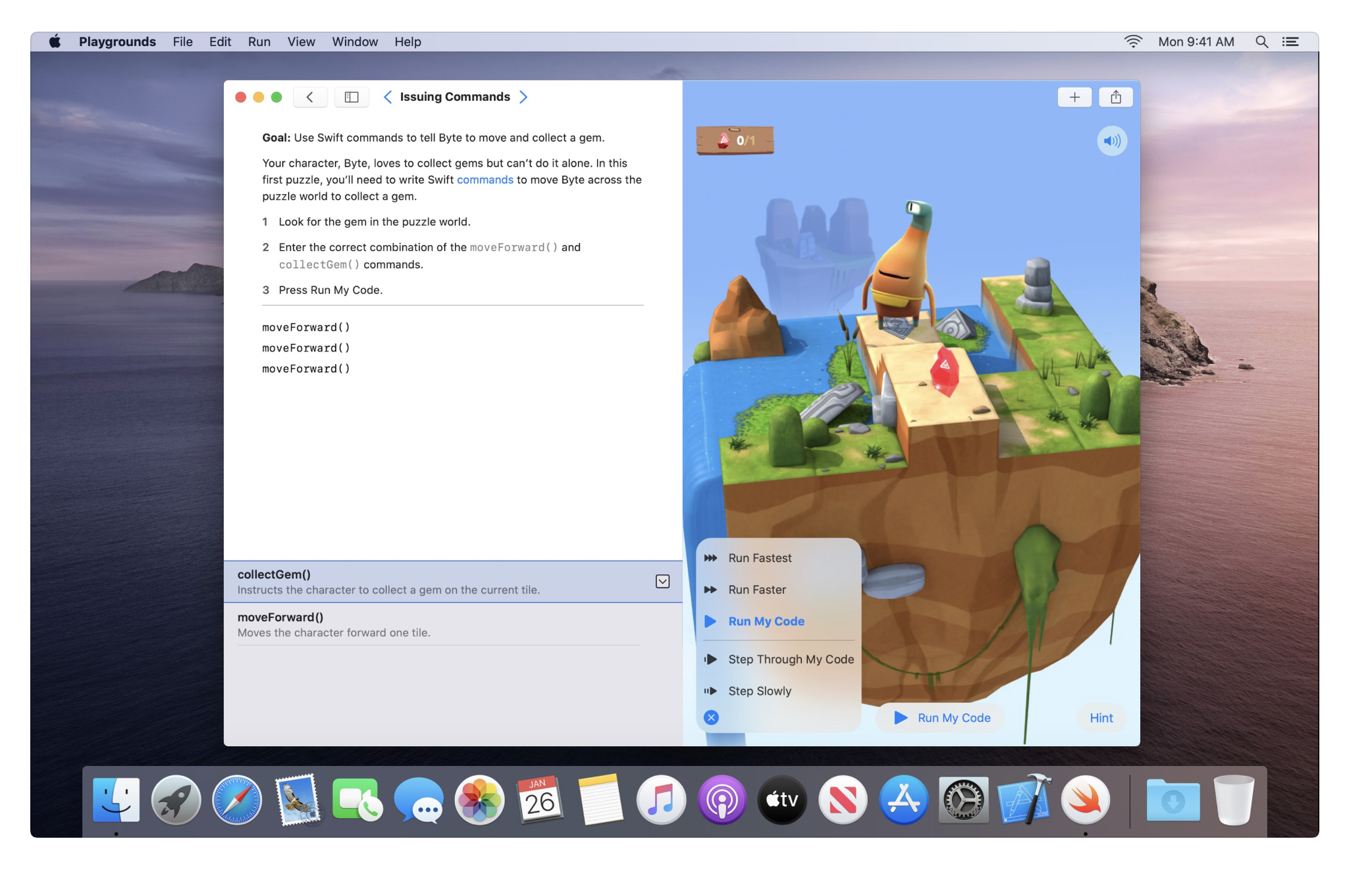The height and width of the screenshot is (876, 1372).
Task: Click the plus add button in live view
Action: point(1074,97)
